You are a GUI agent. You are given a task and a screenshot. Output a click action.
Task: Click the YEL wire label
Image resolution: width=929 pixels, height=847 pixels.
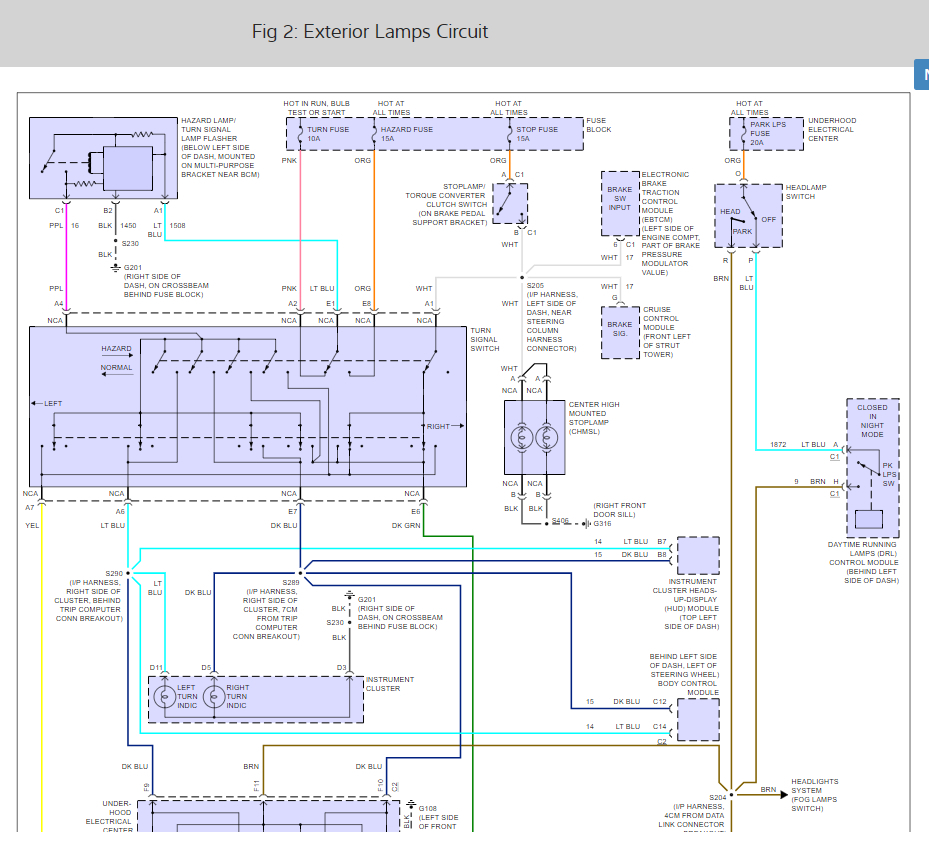click(32, 525)
